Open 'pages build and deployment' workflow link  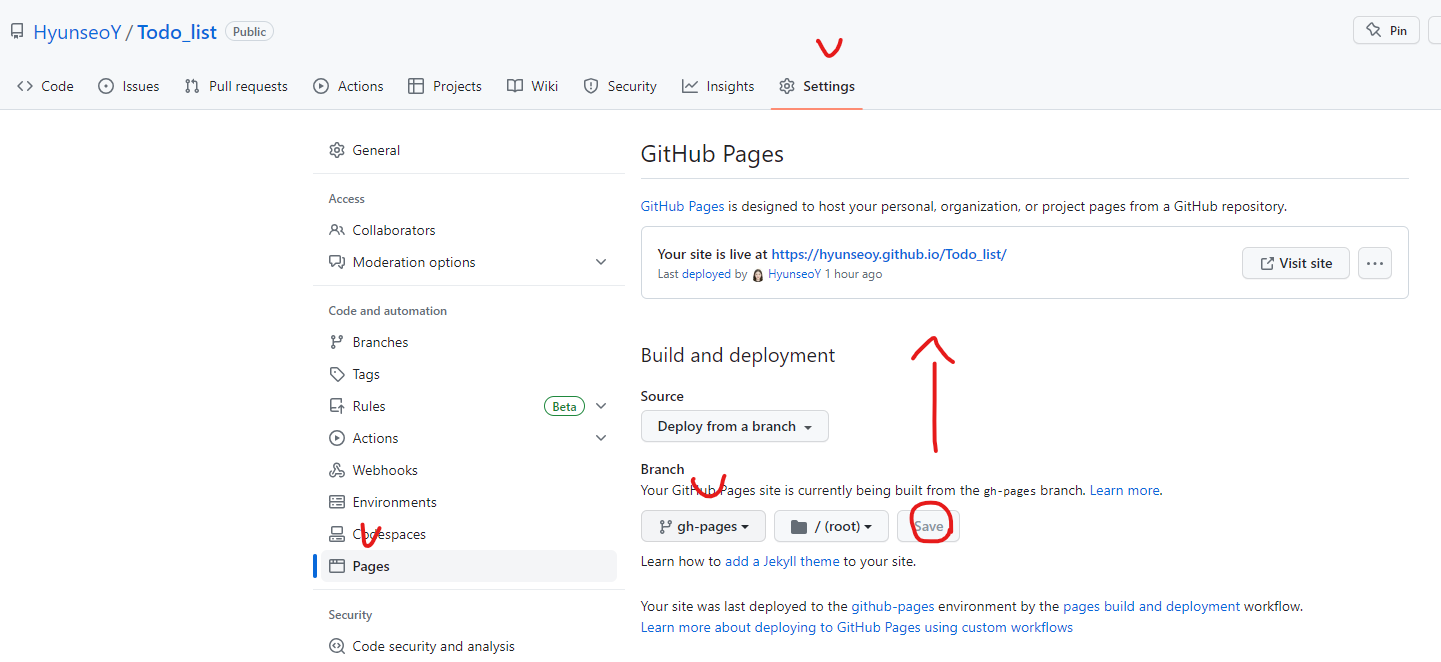coord(1151,606)
